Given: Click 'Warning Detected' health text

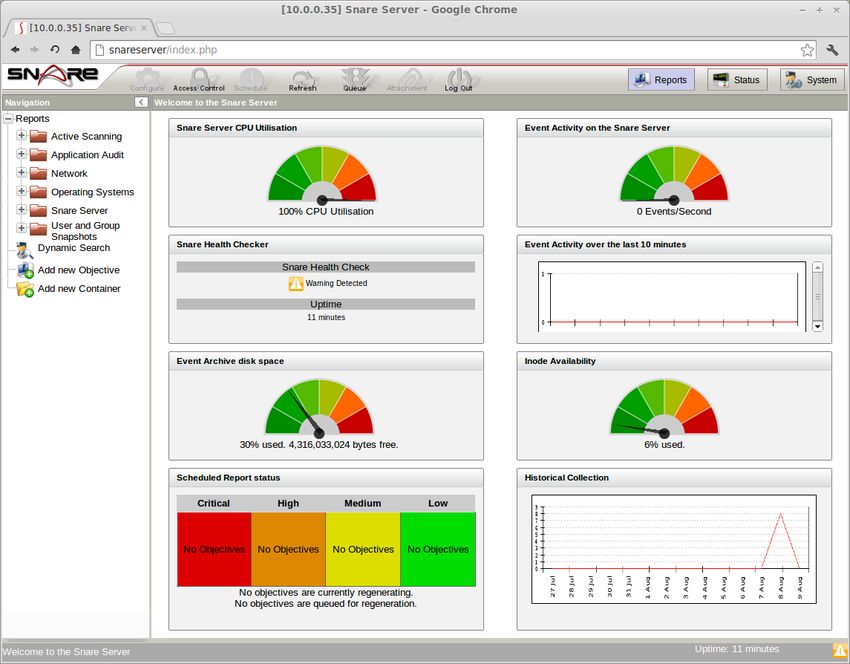Looking at the screenshot, I should point(336,283).
